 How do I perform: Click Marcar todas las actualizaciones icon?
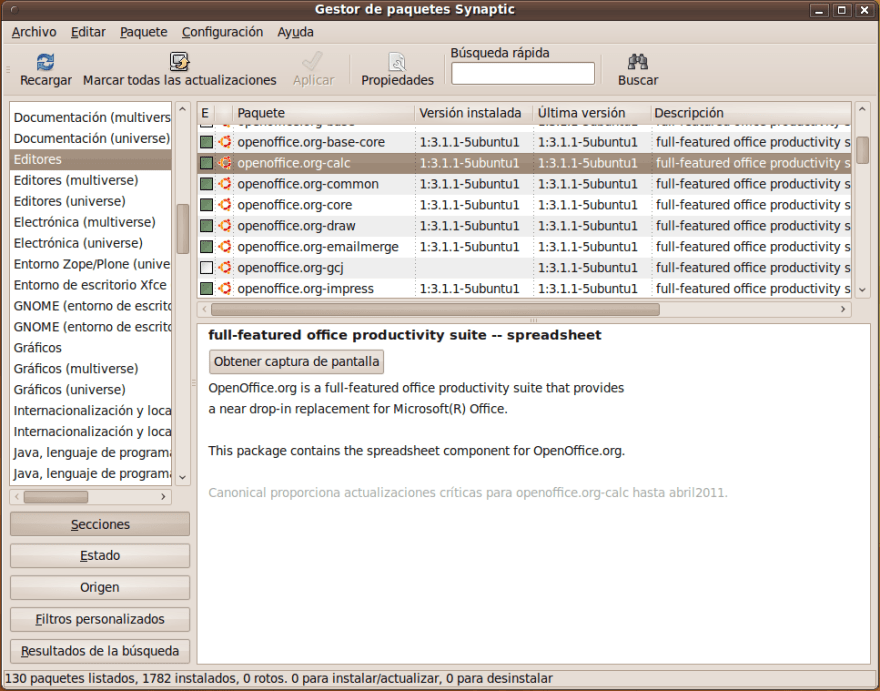coord(180,61)
